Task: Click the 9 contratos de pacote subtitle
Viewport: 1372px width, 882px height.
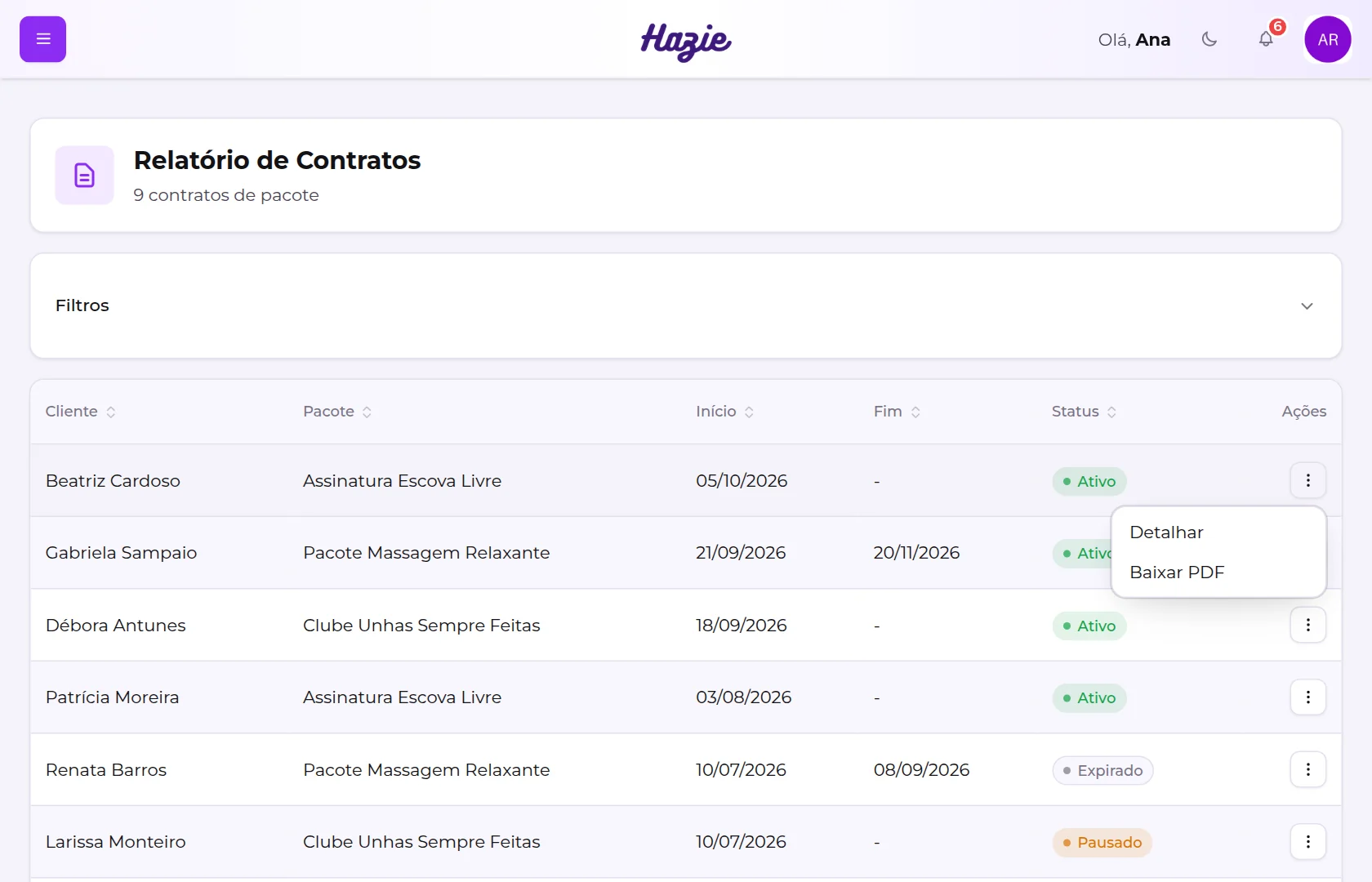Action: tap(226, 195)
